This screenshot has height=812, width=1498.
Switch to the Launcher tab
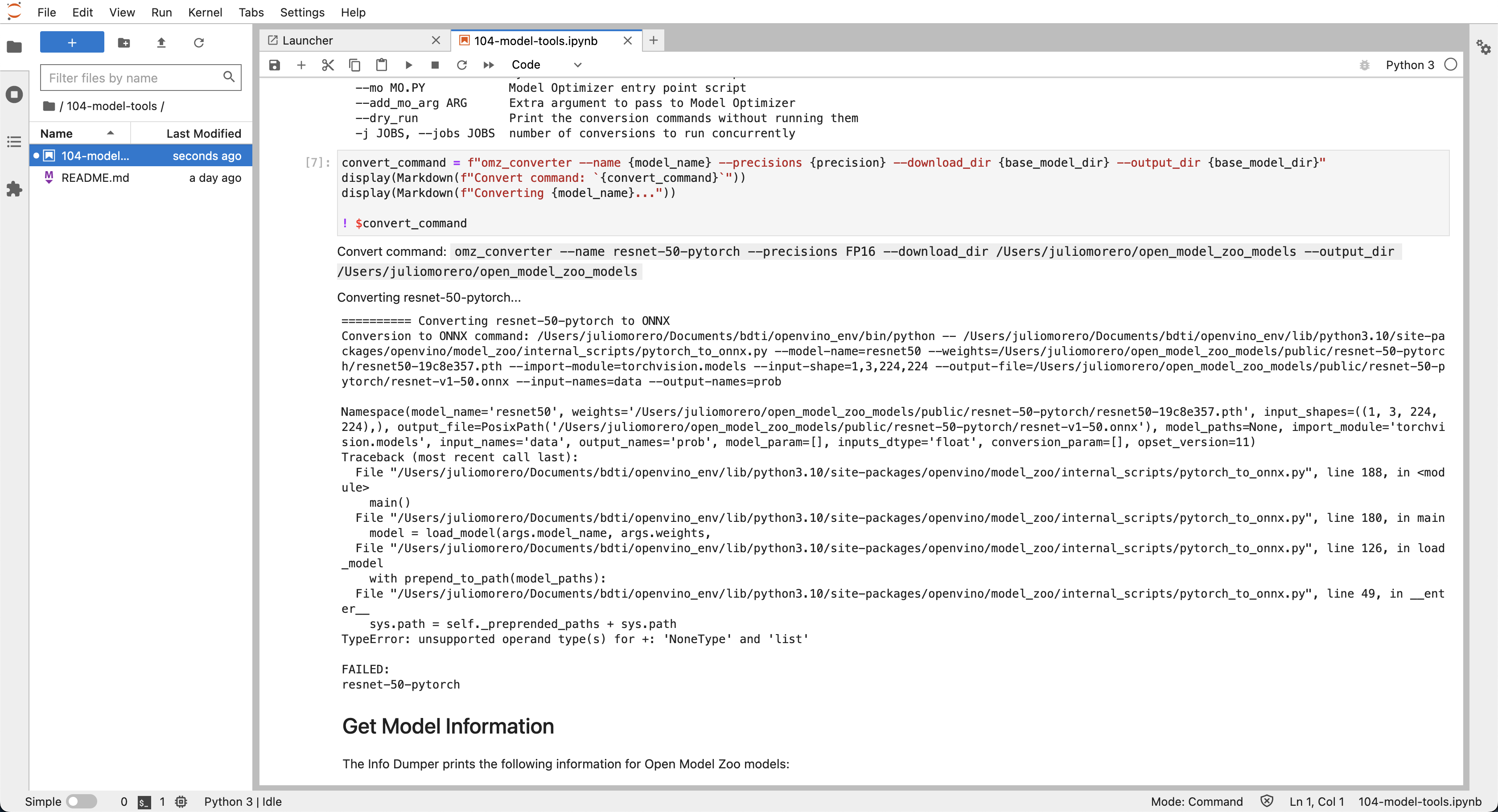pos(308,40)
